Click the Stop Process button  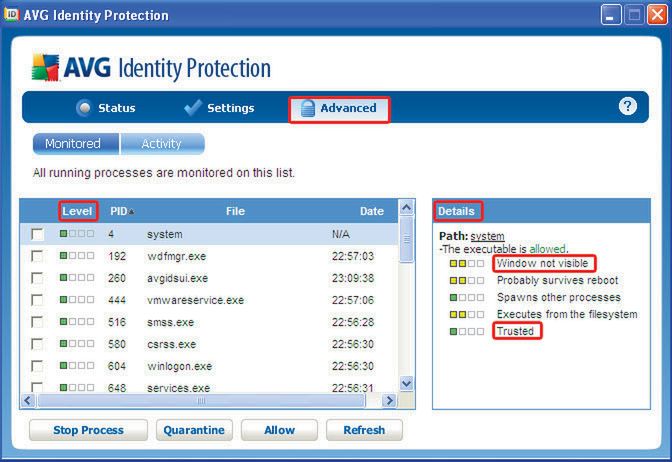pos(88,430)
